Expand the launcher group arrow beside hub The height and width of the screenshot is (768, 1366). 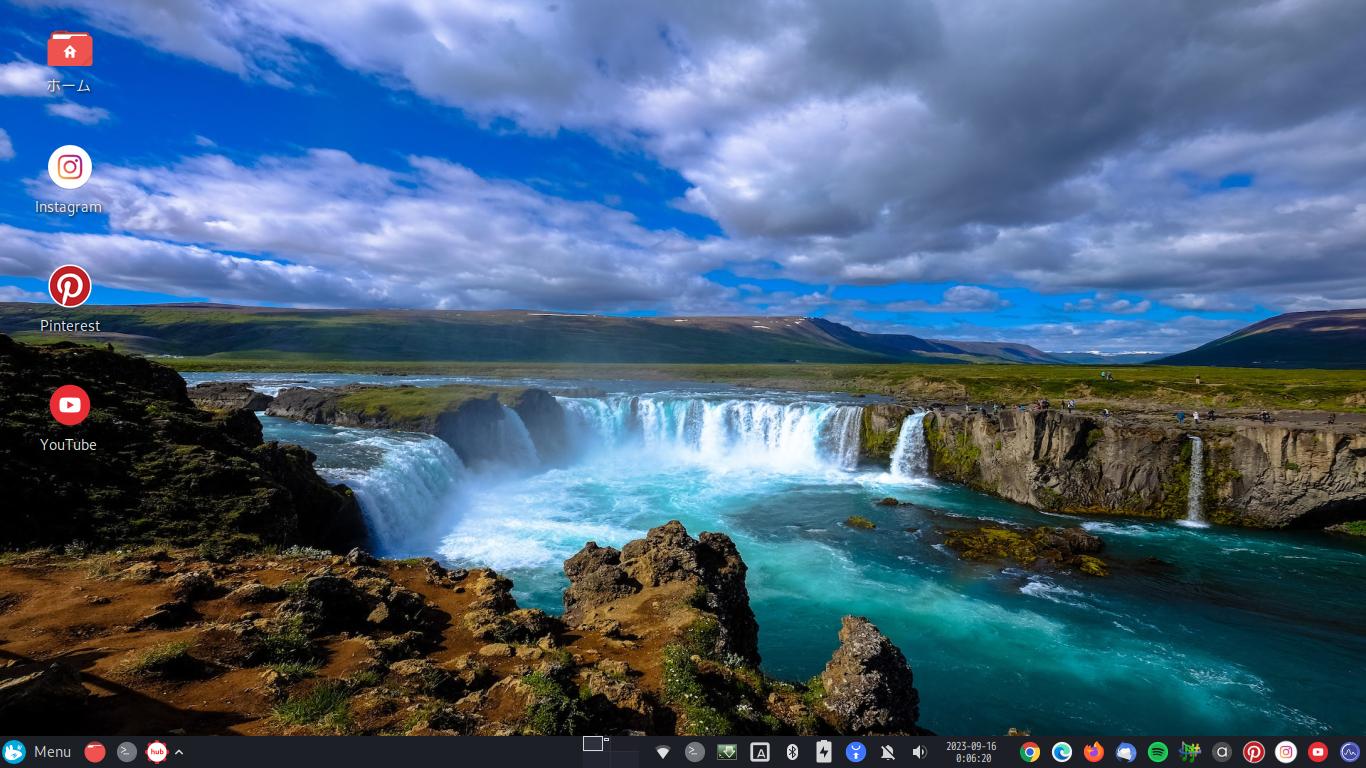pos(179,752)
